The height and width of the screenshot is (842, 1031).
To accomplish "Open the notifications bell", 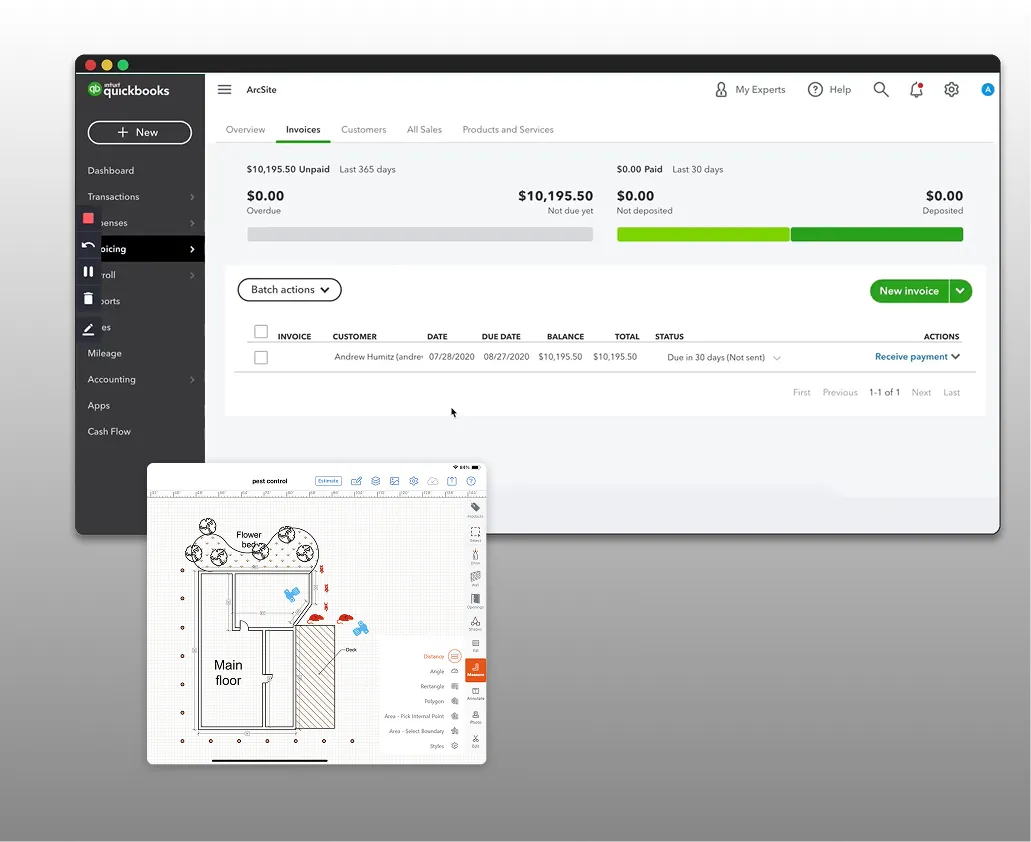I will pos(917,90).
